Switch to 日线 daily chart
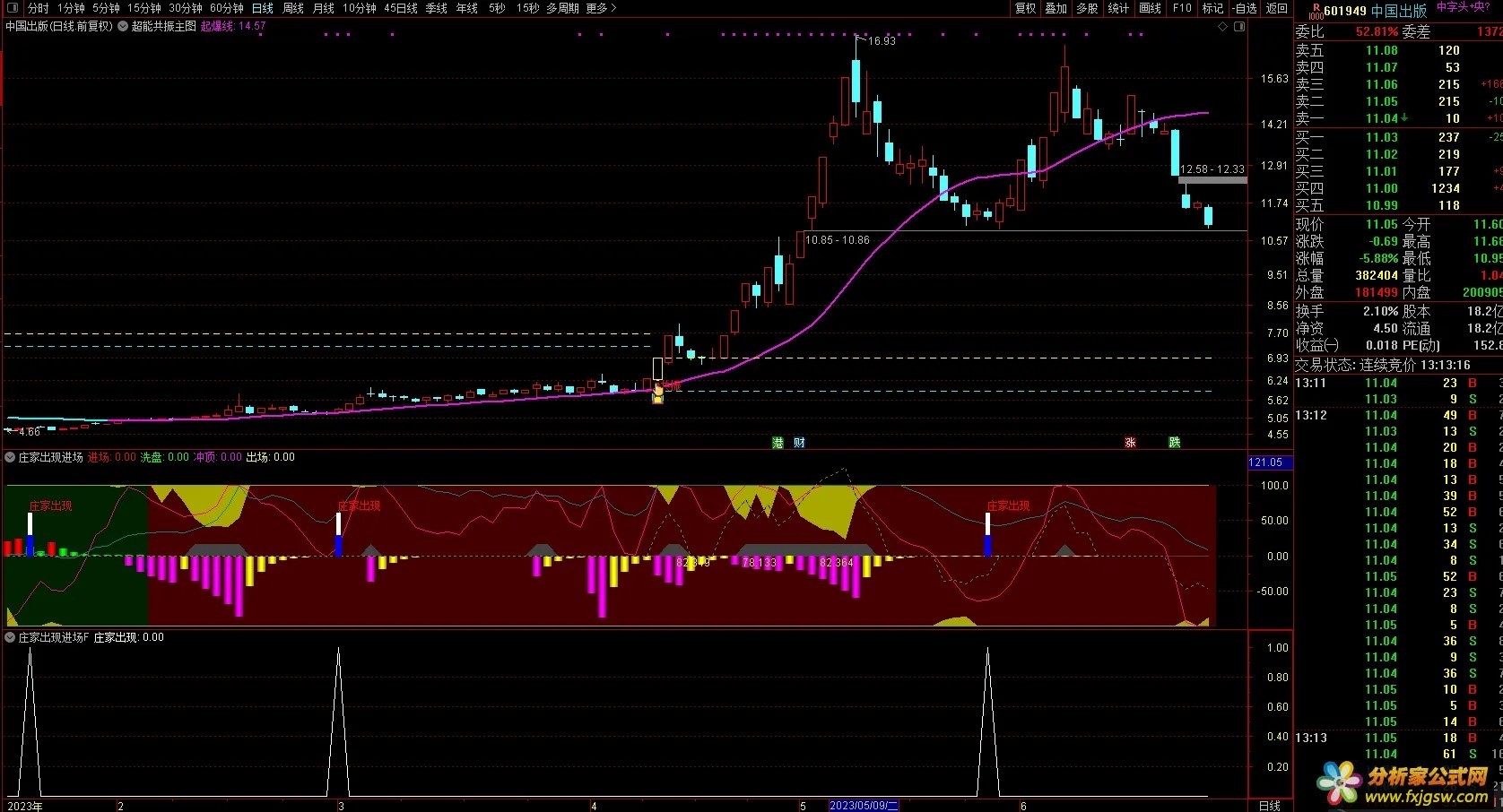1503x812 pixels. (263, 8)
